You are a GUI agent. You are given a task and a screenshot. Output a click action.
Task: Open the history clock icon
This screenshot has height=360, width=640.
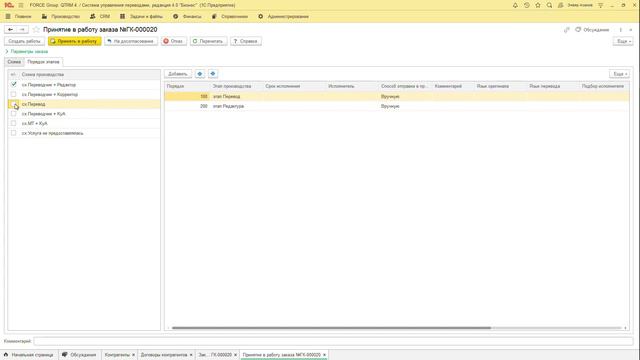coord(527,5)
